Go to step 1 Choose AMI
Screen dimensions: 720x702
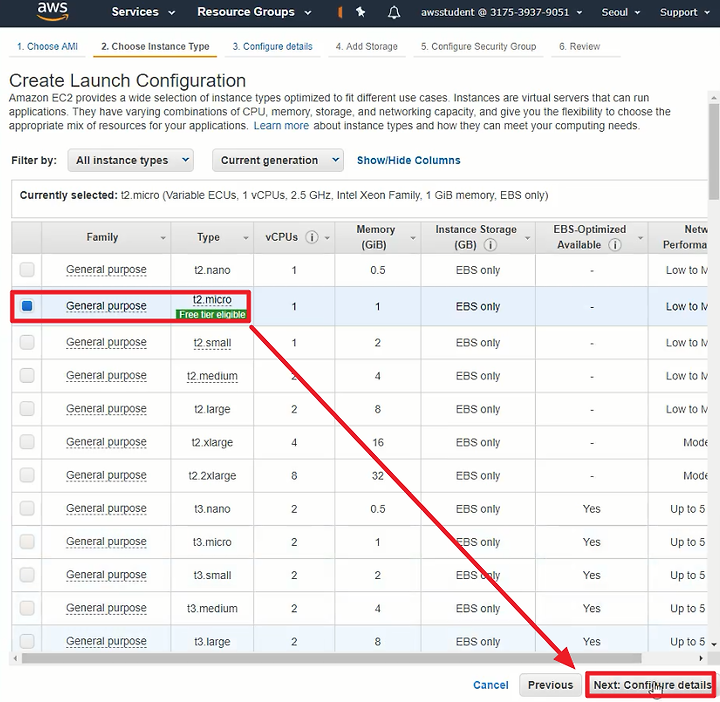47,46
